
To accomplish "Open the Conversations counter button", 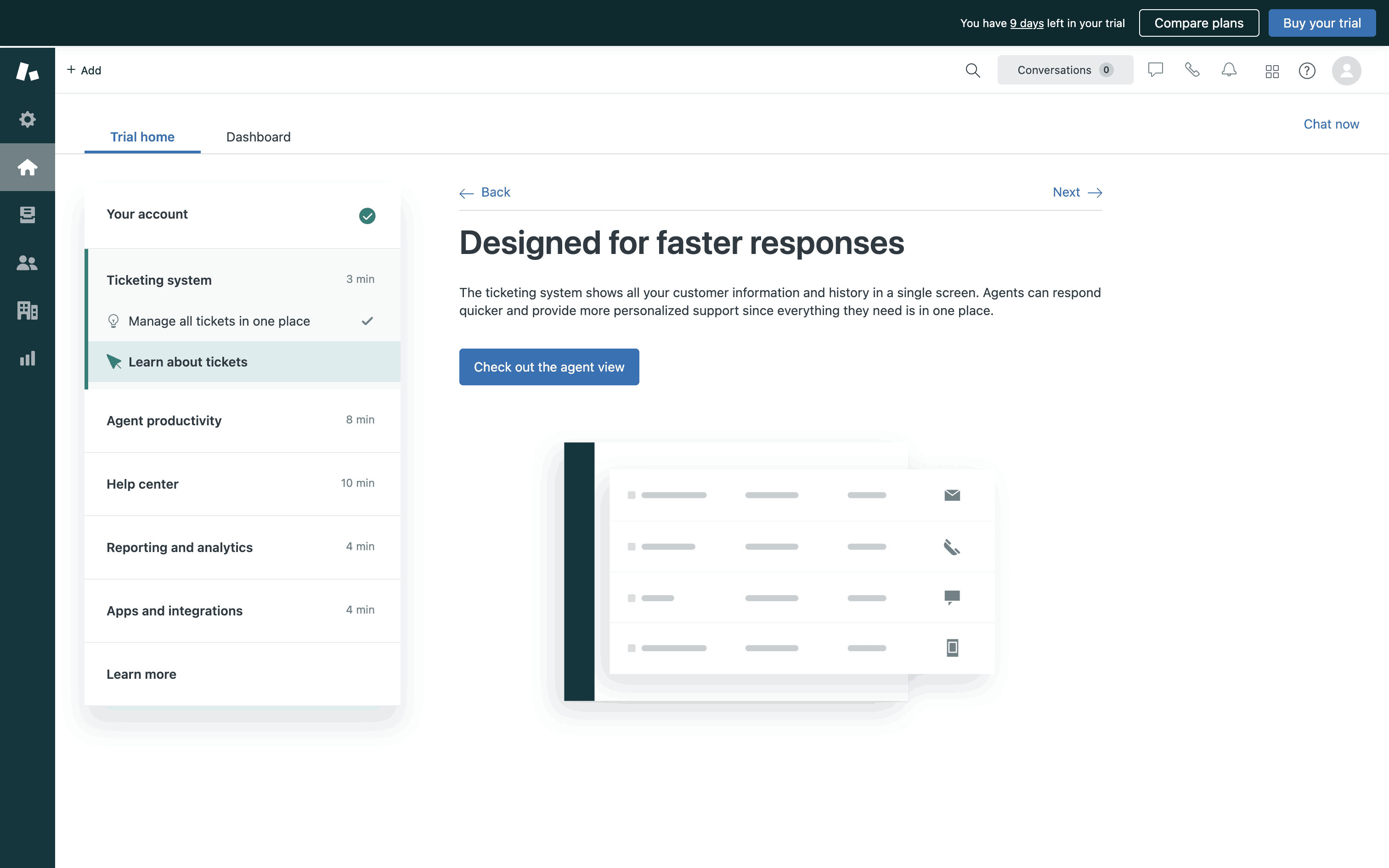I will coord(1065,70).
